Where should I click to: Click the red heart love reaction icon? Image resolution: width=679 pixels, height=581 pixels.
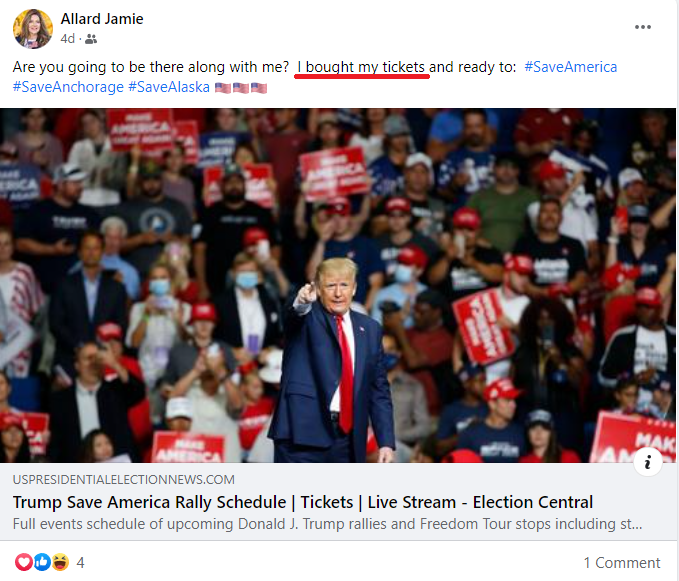coord(24,562)
